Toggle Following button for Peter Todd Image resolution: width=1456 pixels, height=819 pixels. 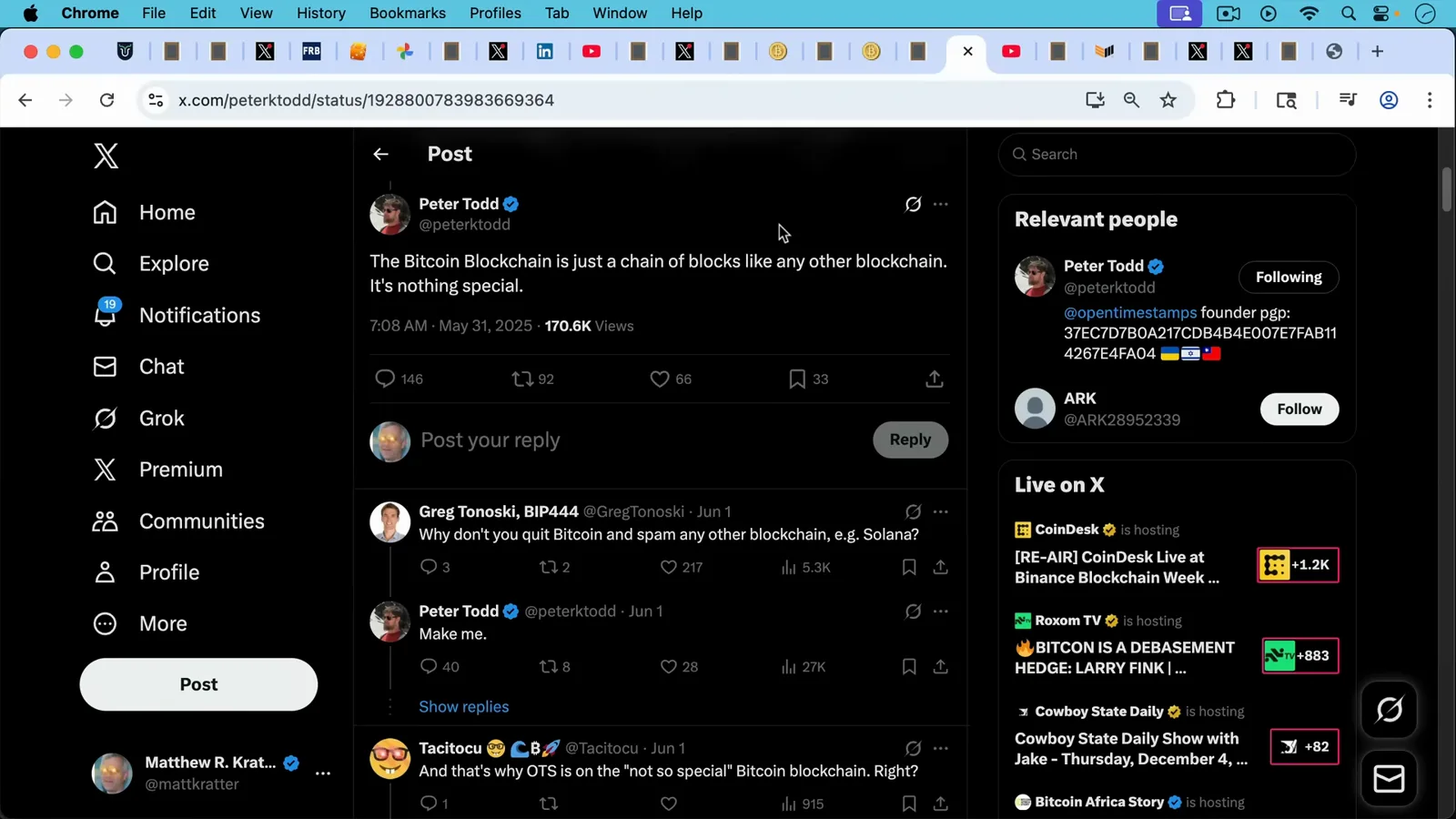coord(1289,278)
